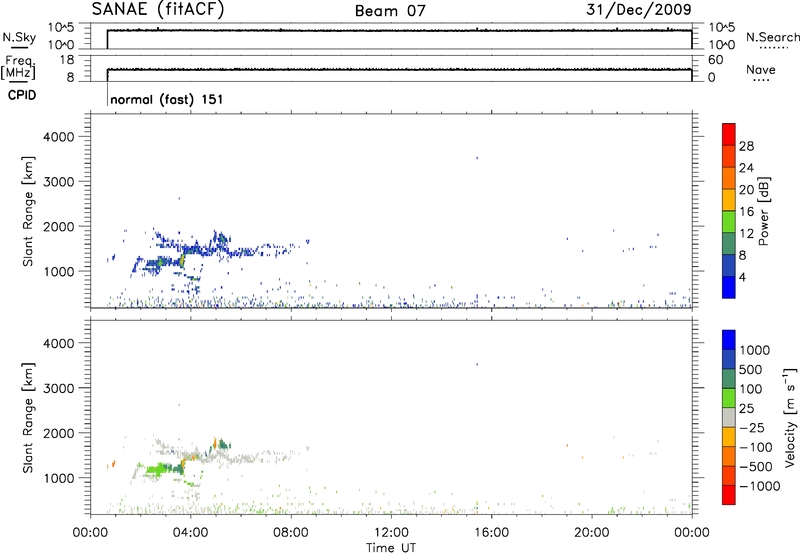The width and height of the screenshot is (800, 554).
Task: Click the 12:00 time tick label
Action: (391, 533)
